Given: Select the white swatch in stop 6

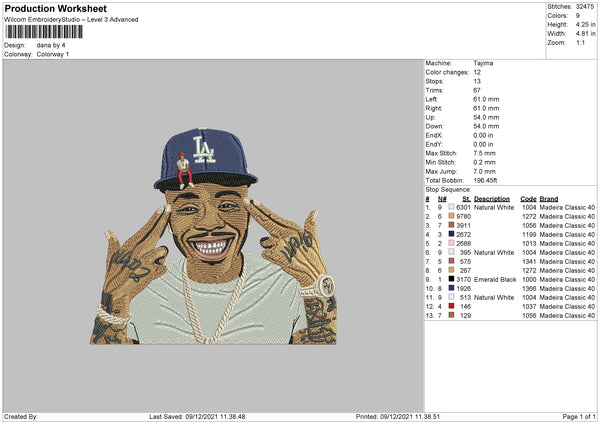Looking at the screenshot, I should (451, 252).
